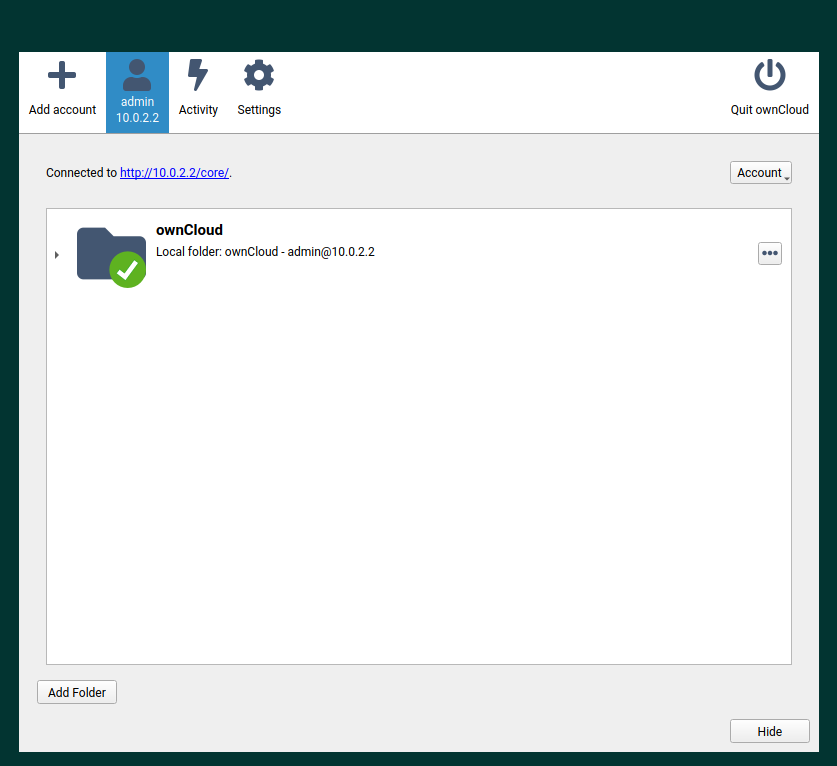Click the Quit ownCloud toolbar label
This screenshot has height=766, width=837.
coord(769,109)
